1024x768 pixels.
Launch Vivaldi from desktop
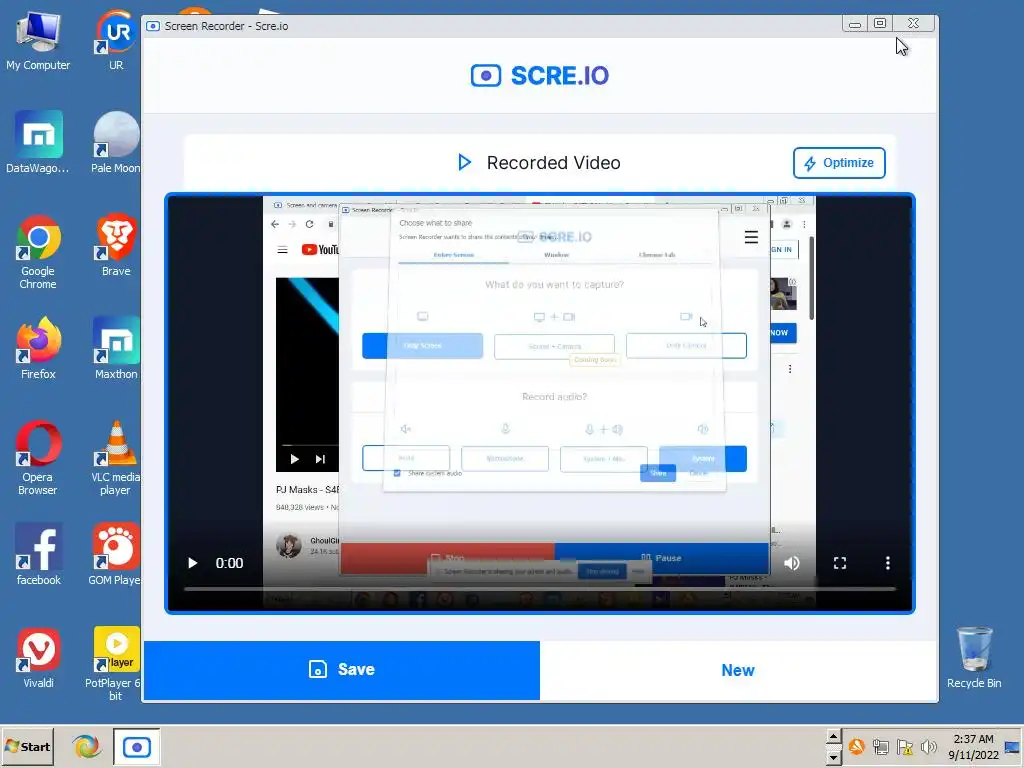pyautogui.click(x=38, y=658)
